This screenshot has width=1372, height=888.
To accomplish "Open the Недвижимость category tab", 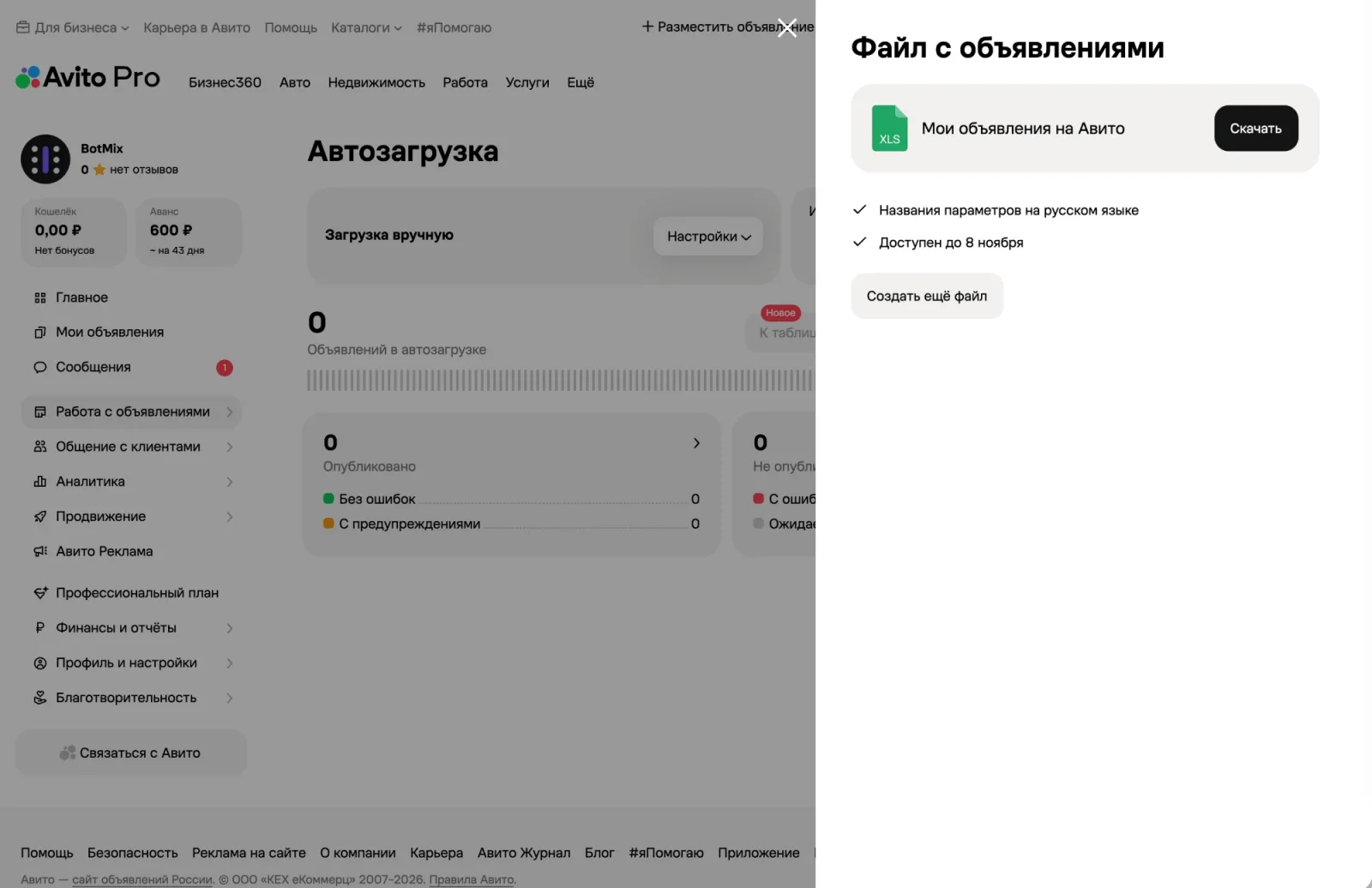I will point(376,82).
